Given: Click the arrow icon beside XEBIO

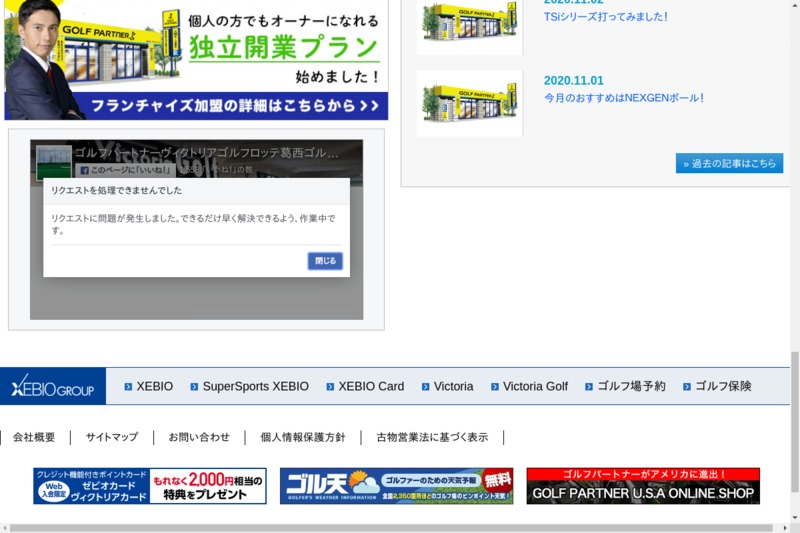Looking at the screenshot, I should pyautogui.click(x=128, y=387).
